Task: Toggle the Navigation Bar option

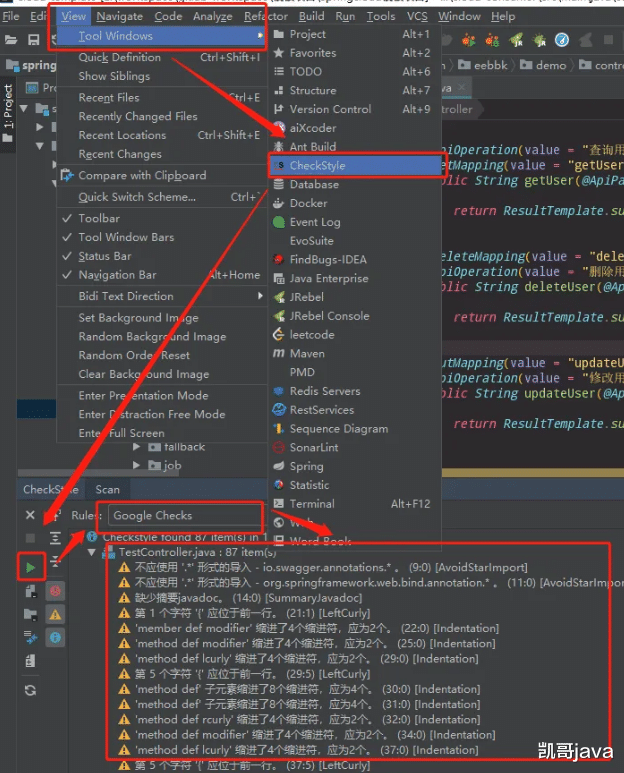Action: coord(162,275)
